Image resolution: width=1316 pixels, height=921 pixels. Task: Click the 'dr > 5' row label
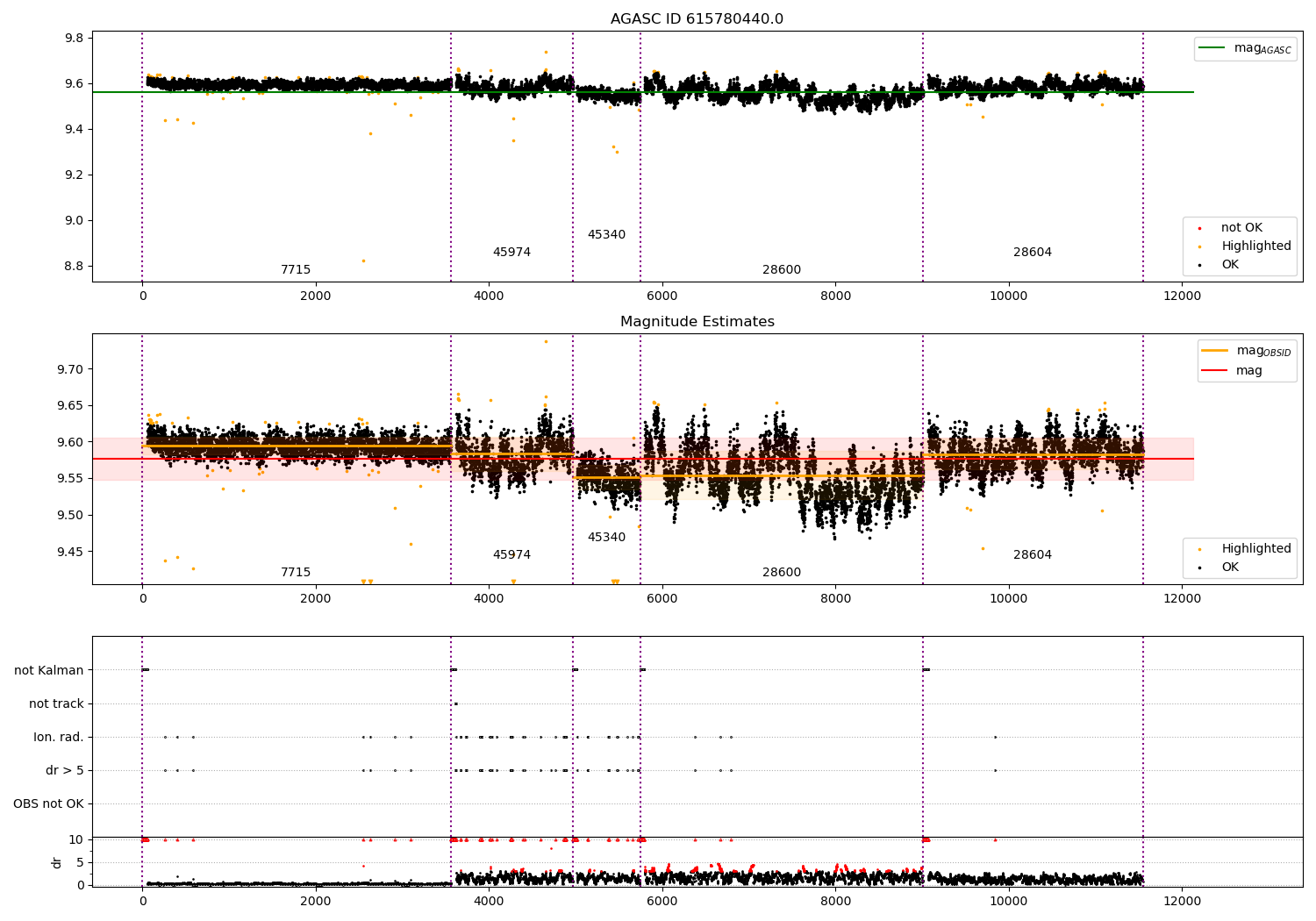65,771
